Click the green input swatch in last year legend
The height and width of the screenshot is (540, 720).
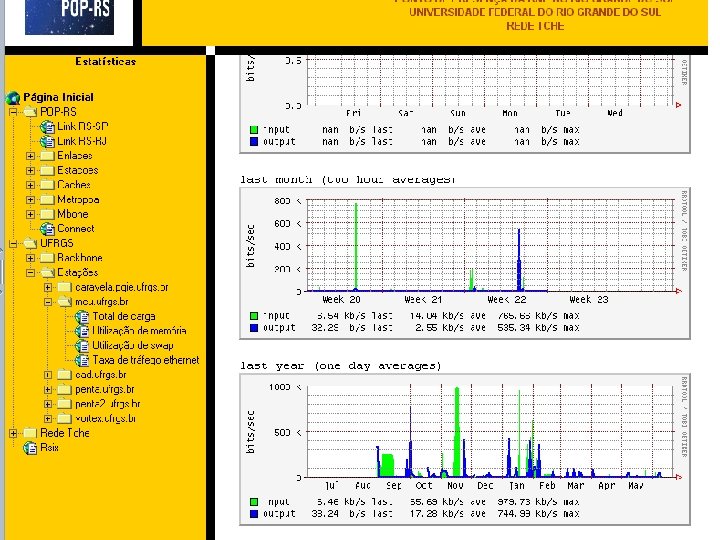tap(254, 502)
